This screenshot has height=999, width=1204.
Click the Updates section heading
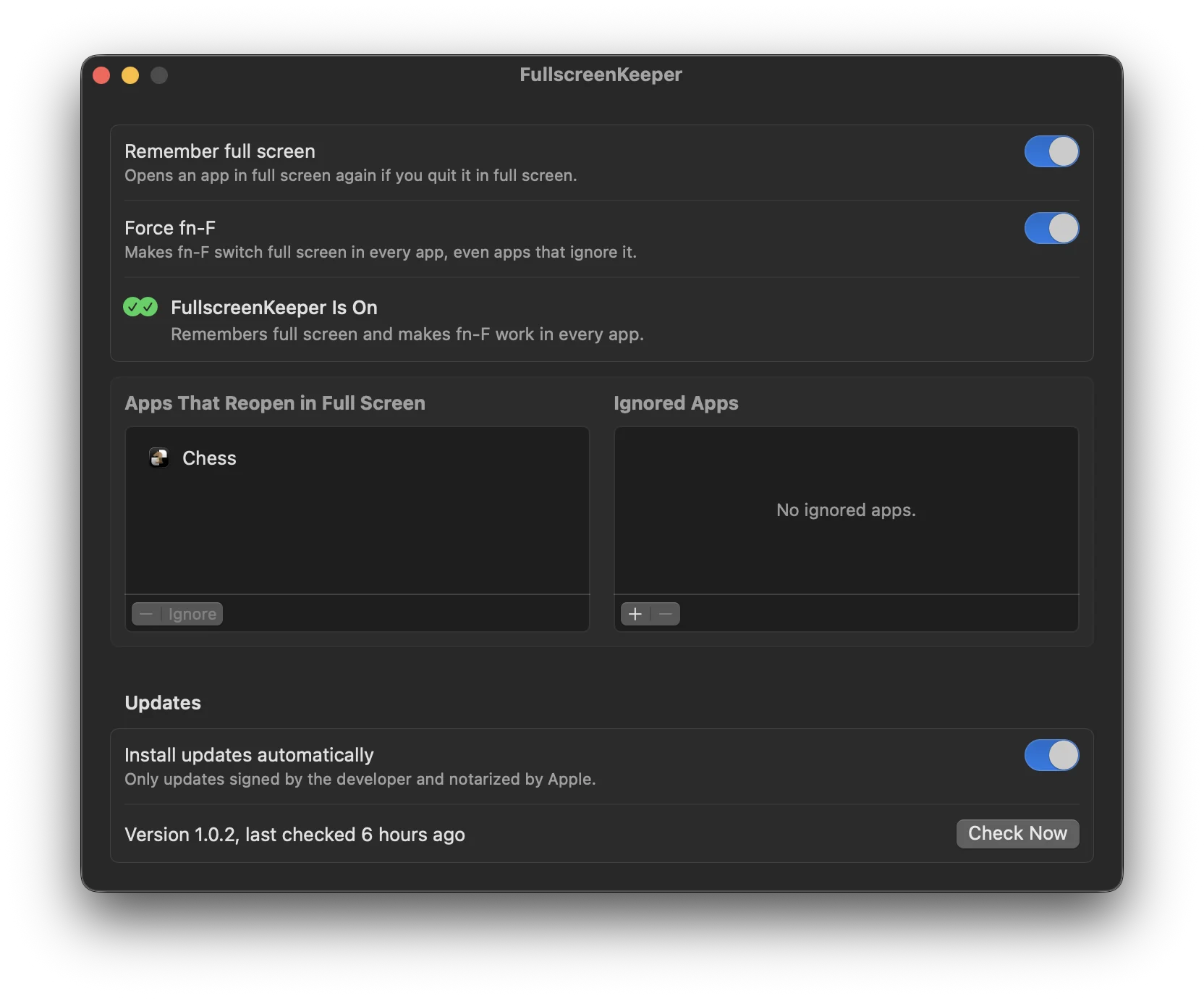tap(163, 703)
